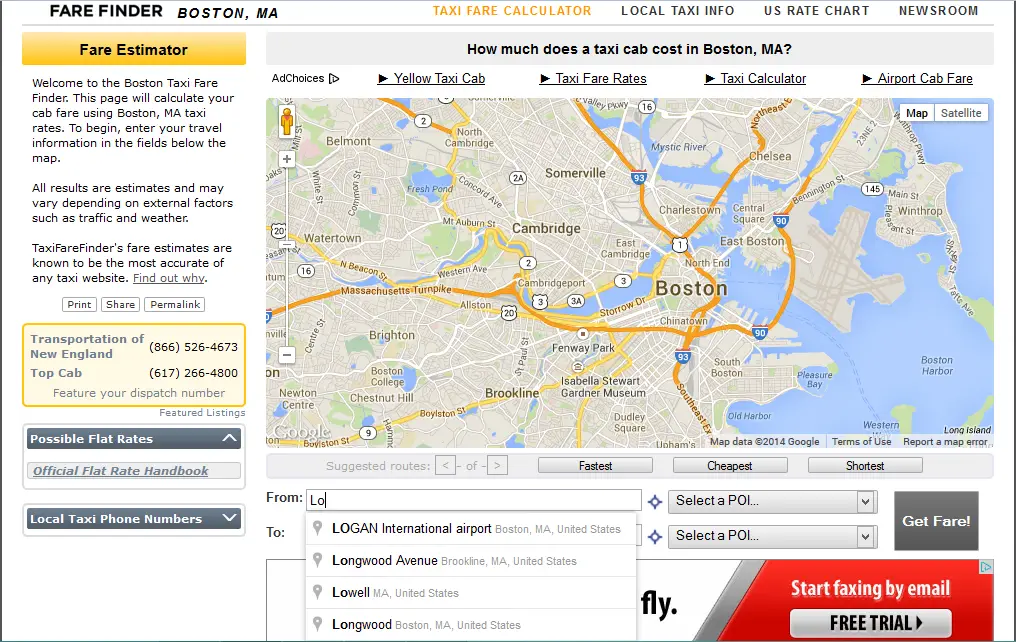Click the map Terms of Use link
The height and width of the screenshot is (642, 1016).
click(861, 441)
